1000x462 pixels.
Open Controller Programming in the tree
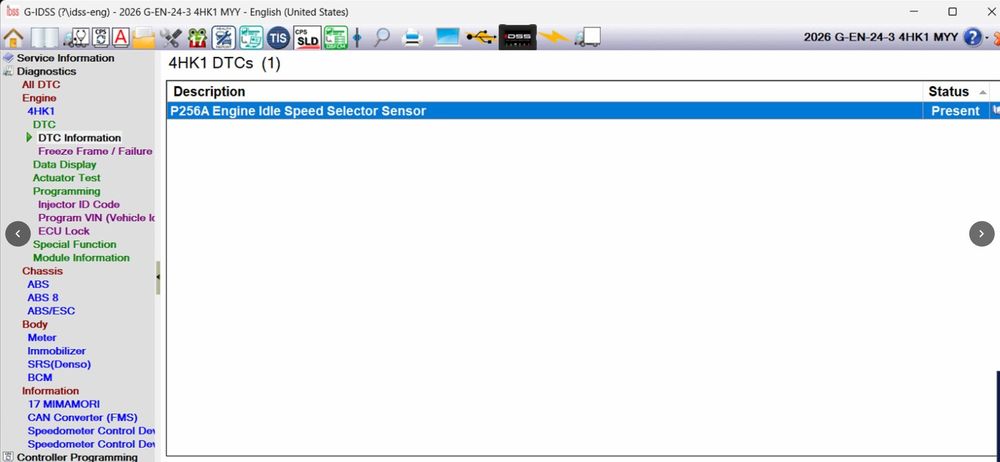(77, 457)
